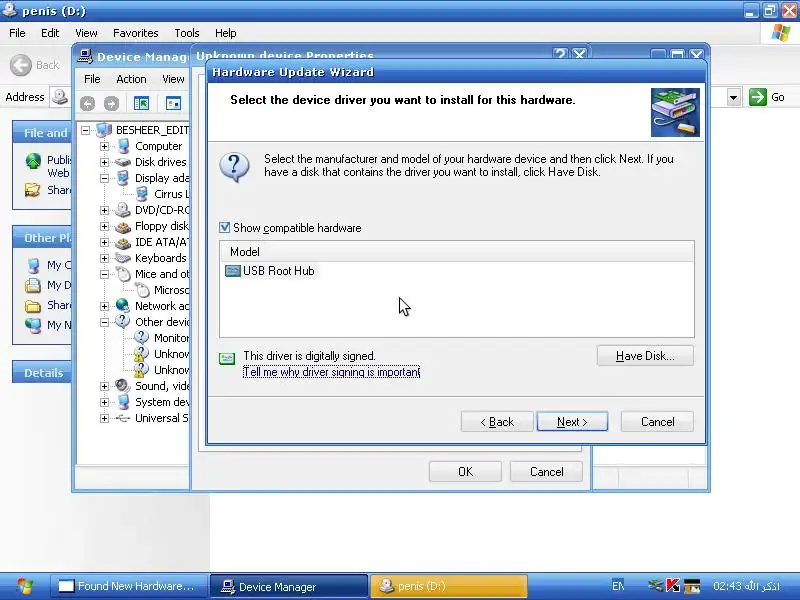Switch to Found New Hardware taskbar item
Image resolution: width=800 pixels, height=600 pixels.
[x=130, y=586]
